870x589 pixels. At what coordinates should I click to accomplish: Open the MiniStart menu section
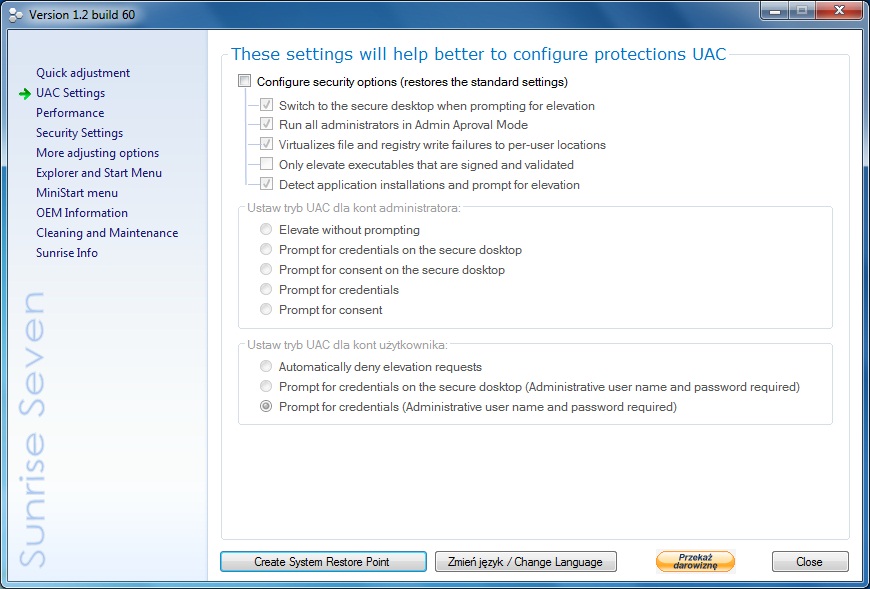pyautogui.click(x=77, y=193)
